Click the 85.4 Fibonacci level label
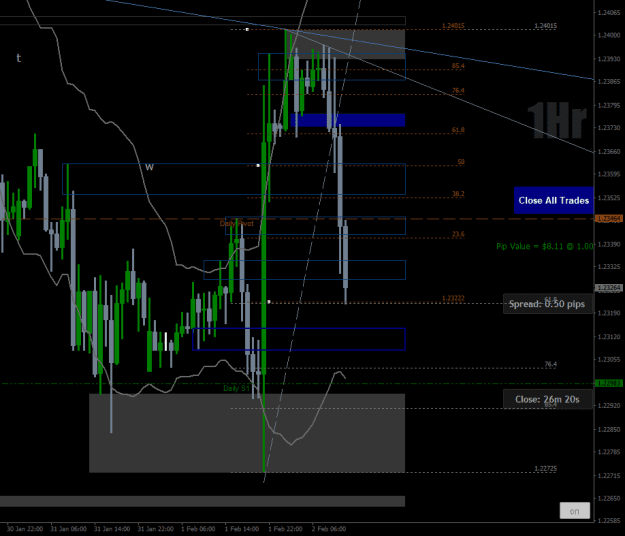The width and height of the screenshot is (625, 536). point(458,66)
